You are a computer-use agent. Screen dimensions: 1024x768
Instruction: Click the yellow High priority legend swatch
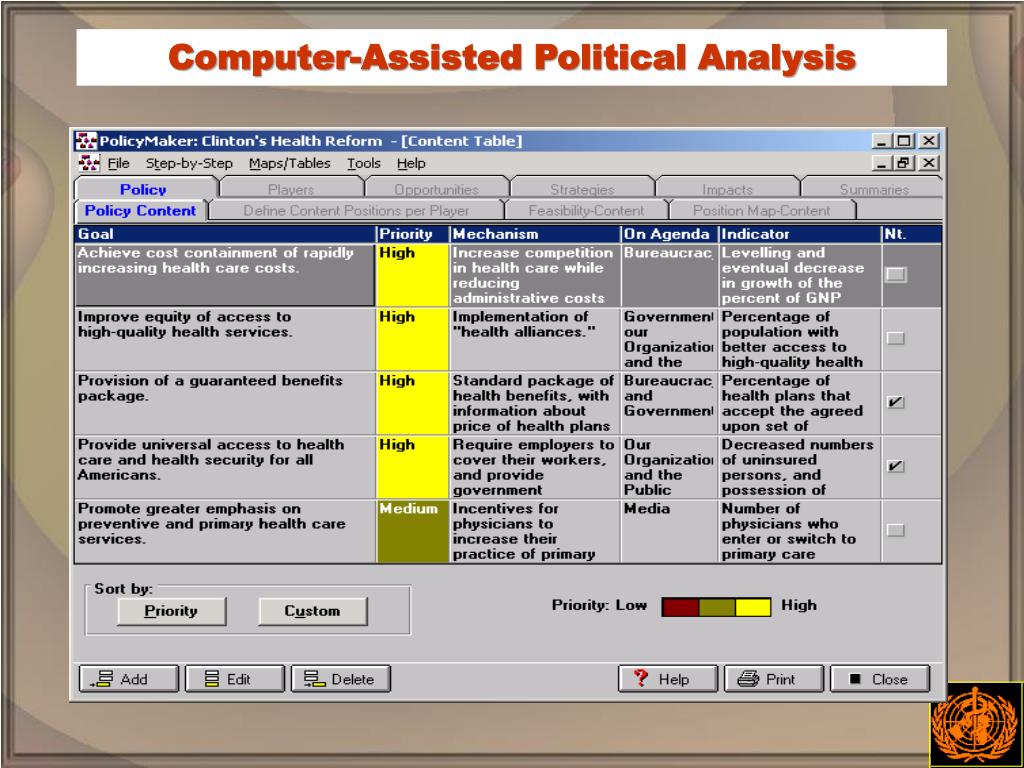pyautogui.click(x=753, y=607)
